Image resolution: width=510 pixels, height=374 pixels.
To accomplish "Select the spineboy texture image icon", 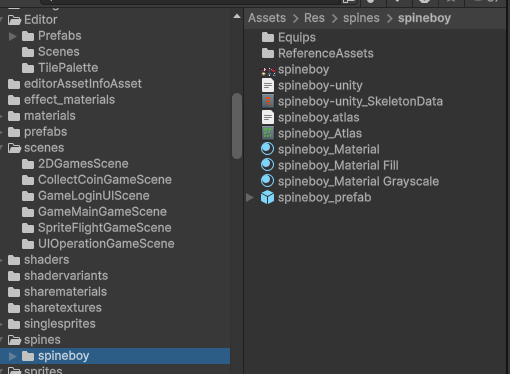I will coord(268,70).
